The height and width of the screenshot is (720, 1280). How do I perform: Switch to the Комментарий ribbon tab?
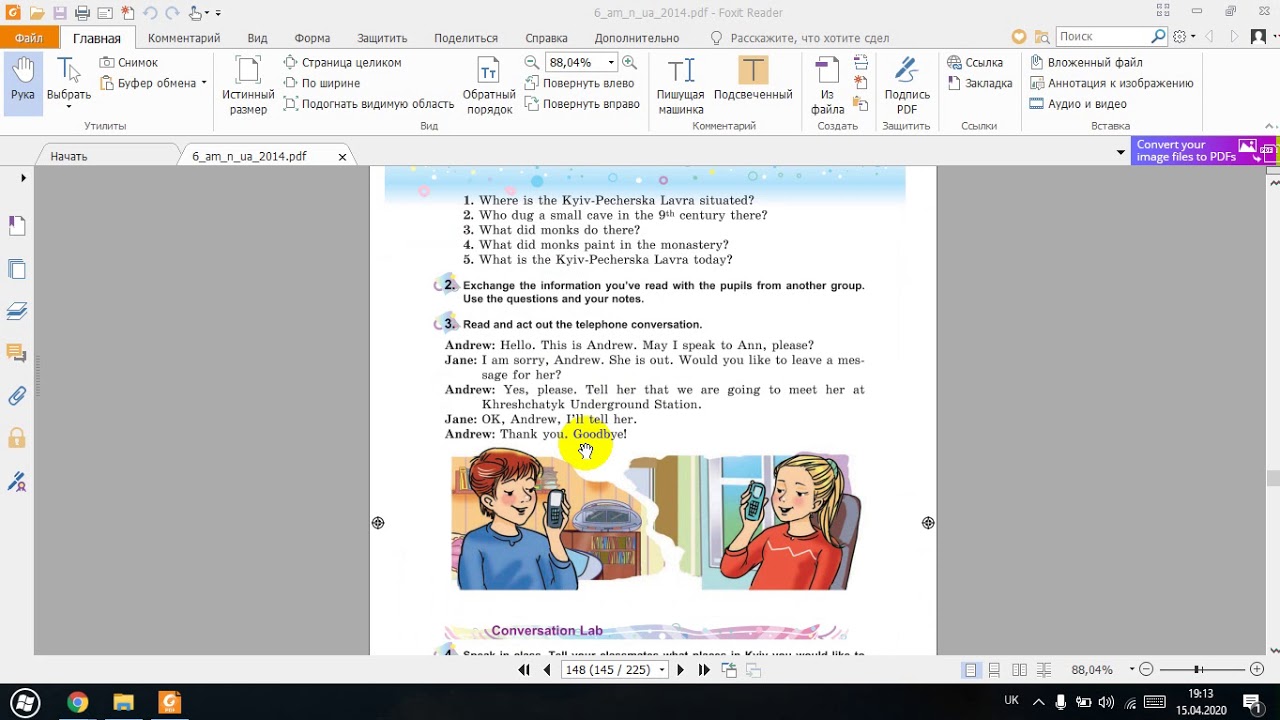point(184,38)
